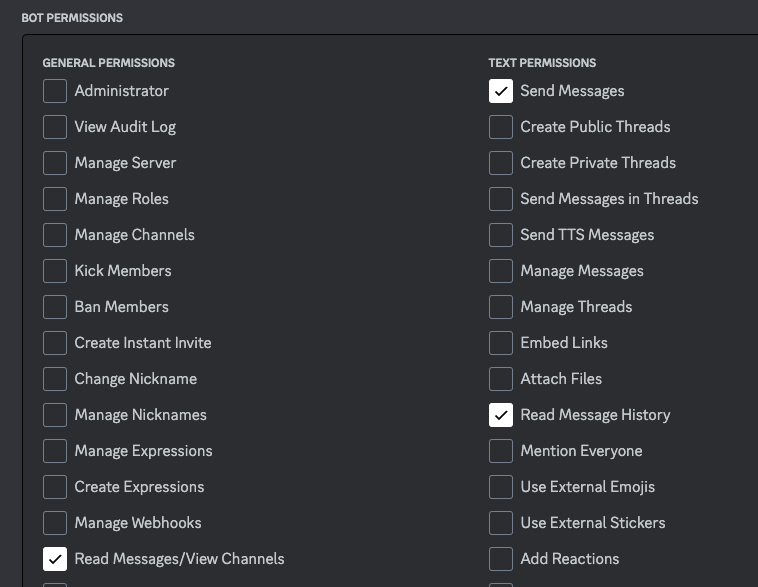Enable Create Public Threads checkbox
Screen dimensions: 758x587
(501, 127)
